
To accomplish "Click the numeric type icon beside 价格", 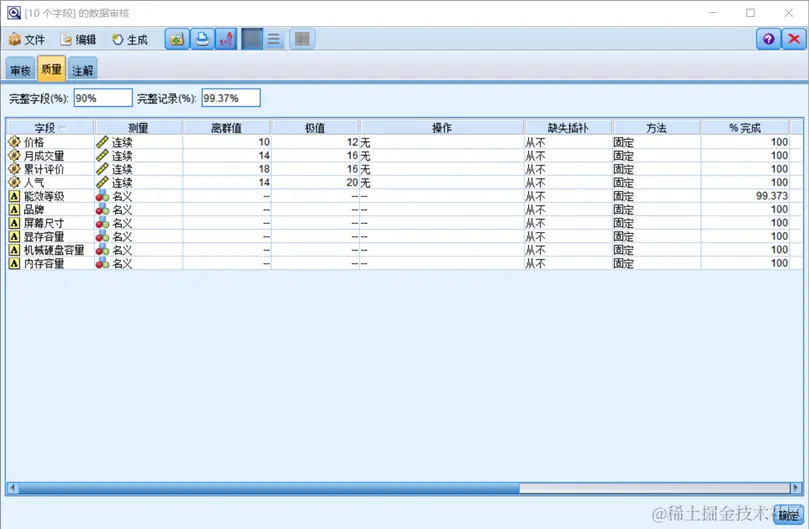I will [14, 142].
